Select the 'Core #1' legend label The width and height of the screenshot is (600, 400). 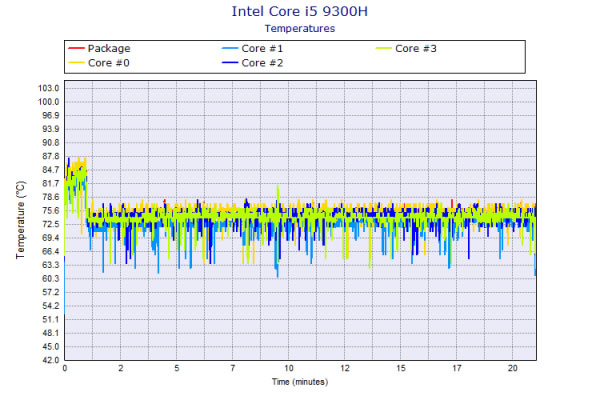coord(262,49)
